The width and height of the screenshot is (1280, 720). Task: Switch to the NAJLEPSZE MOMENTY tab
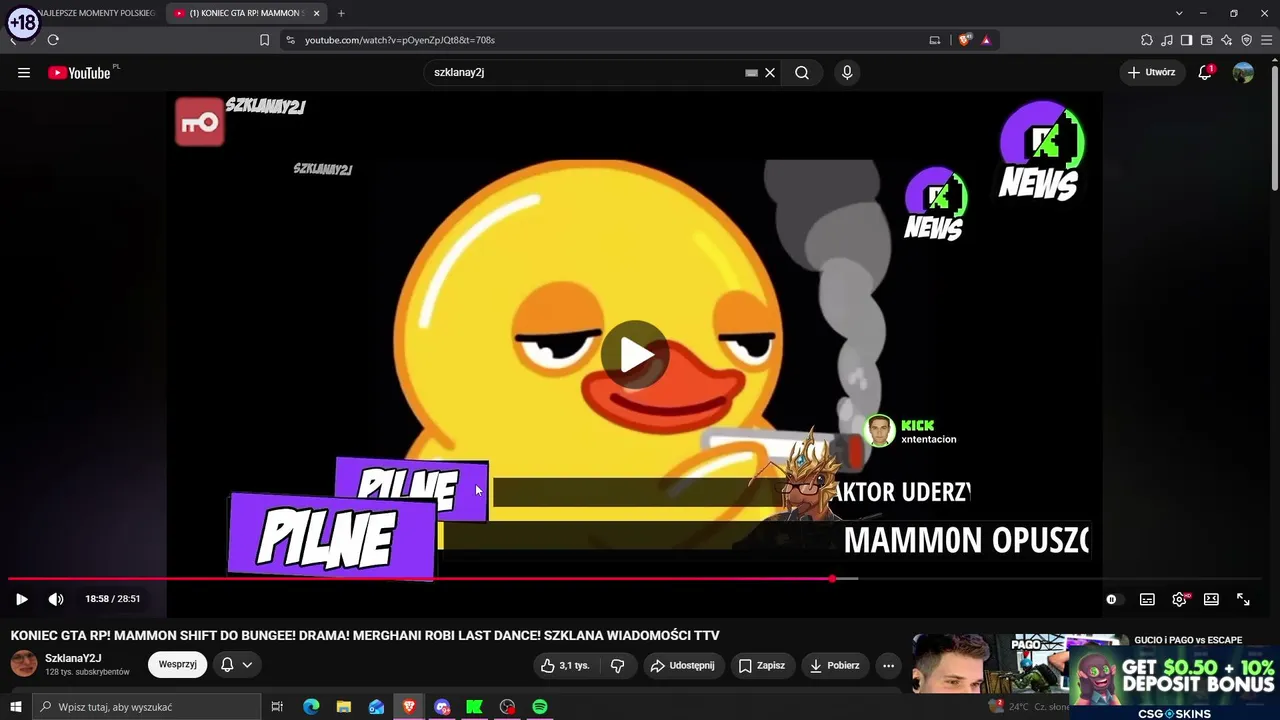click(x=95, y=13)
